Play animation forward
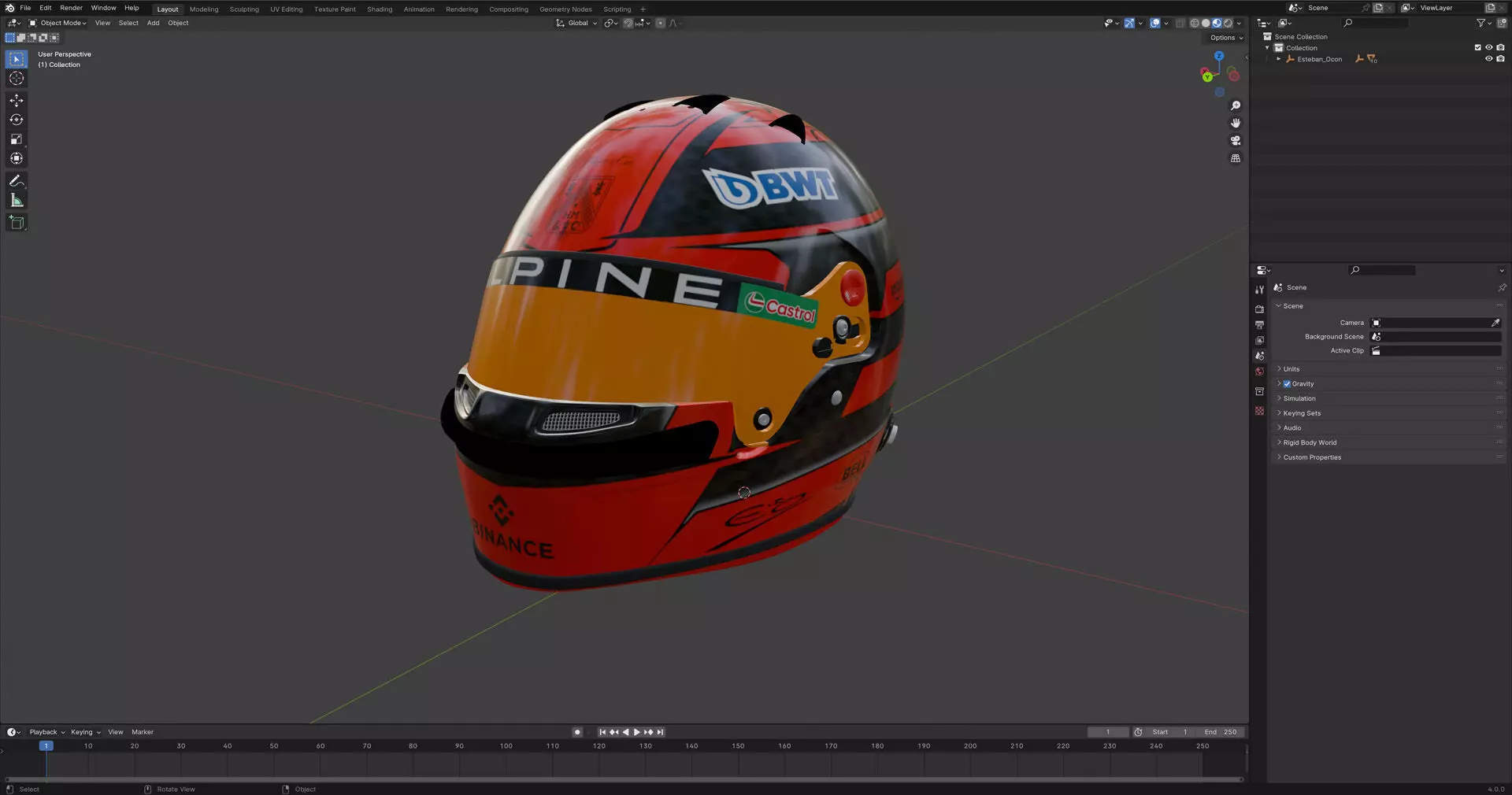Screen dimensions: 1512x795 tap(637, 732)
